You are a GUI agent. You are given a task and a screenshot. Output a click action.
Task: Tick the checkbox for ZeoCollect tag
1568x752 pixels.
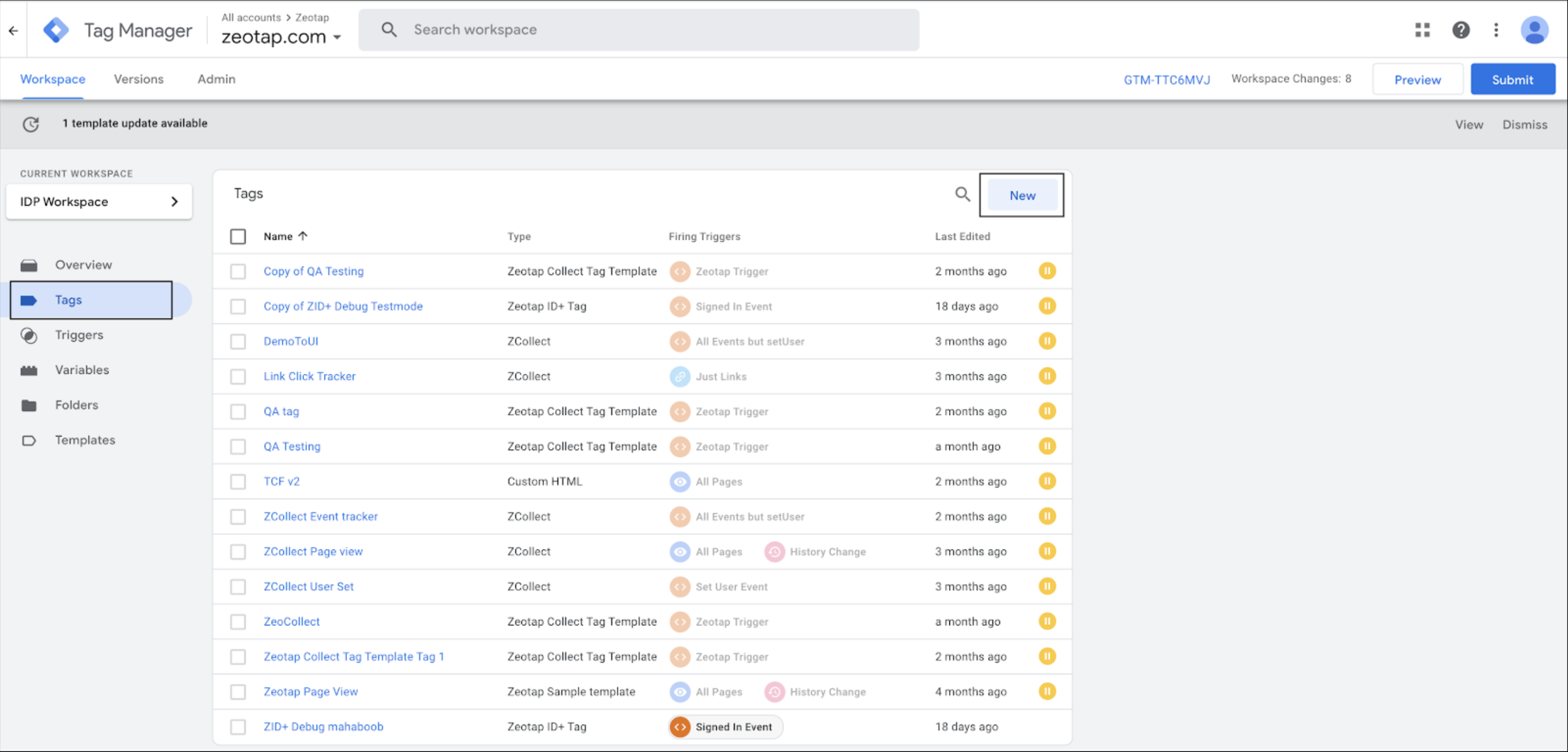tap(238, 622)
